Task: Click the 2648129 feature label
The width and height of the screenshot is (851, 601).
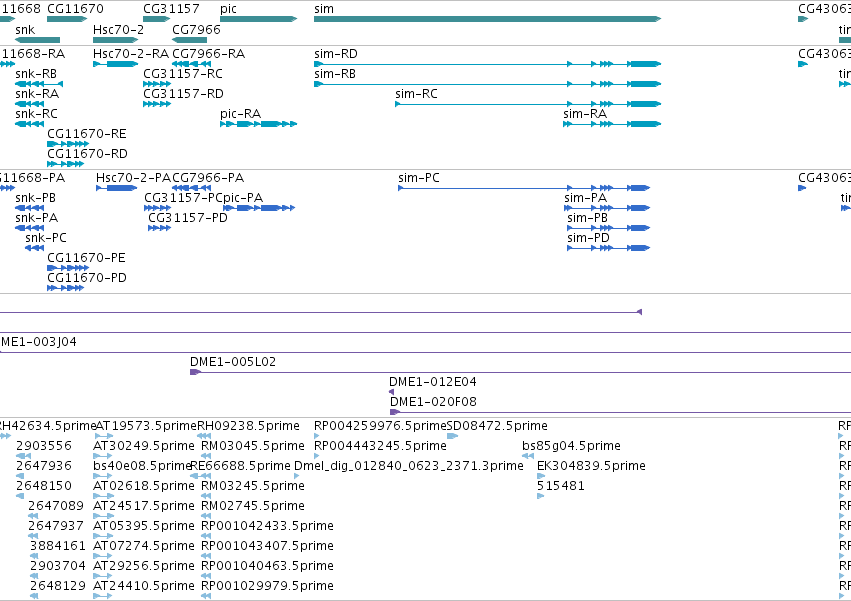Action: [58, 586]
